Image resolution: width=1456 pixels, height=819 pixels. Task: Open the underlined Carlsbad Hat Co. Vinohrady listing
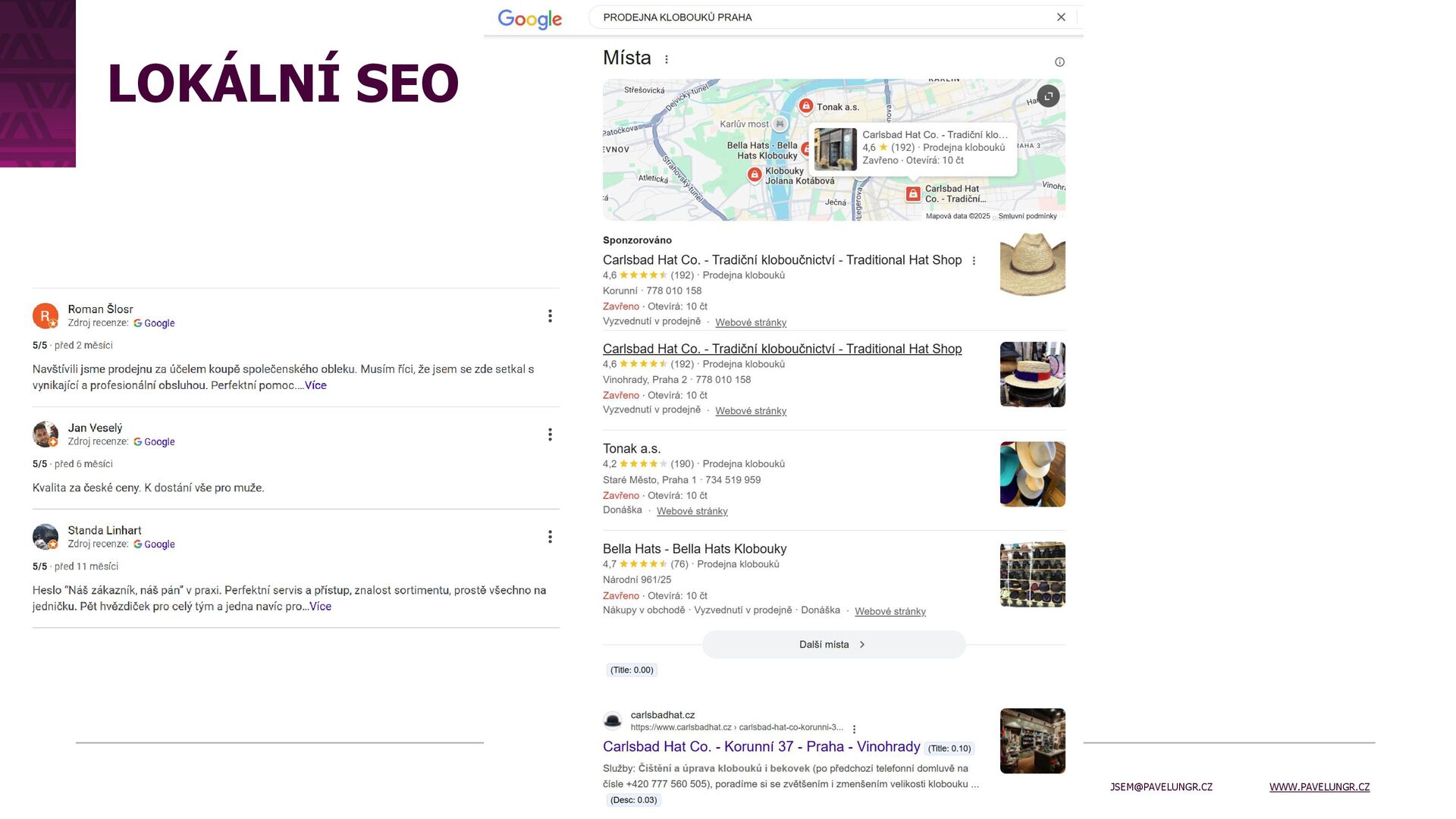782,349
